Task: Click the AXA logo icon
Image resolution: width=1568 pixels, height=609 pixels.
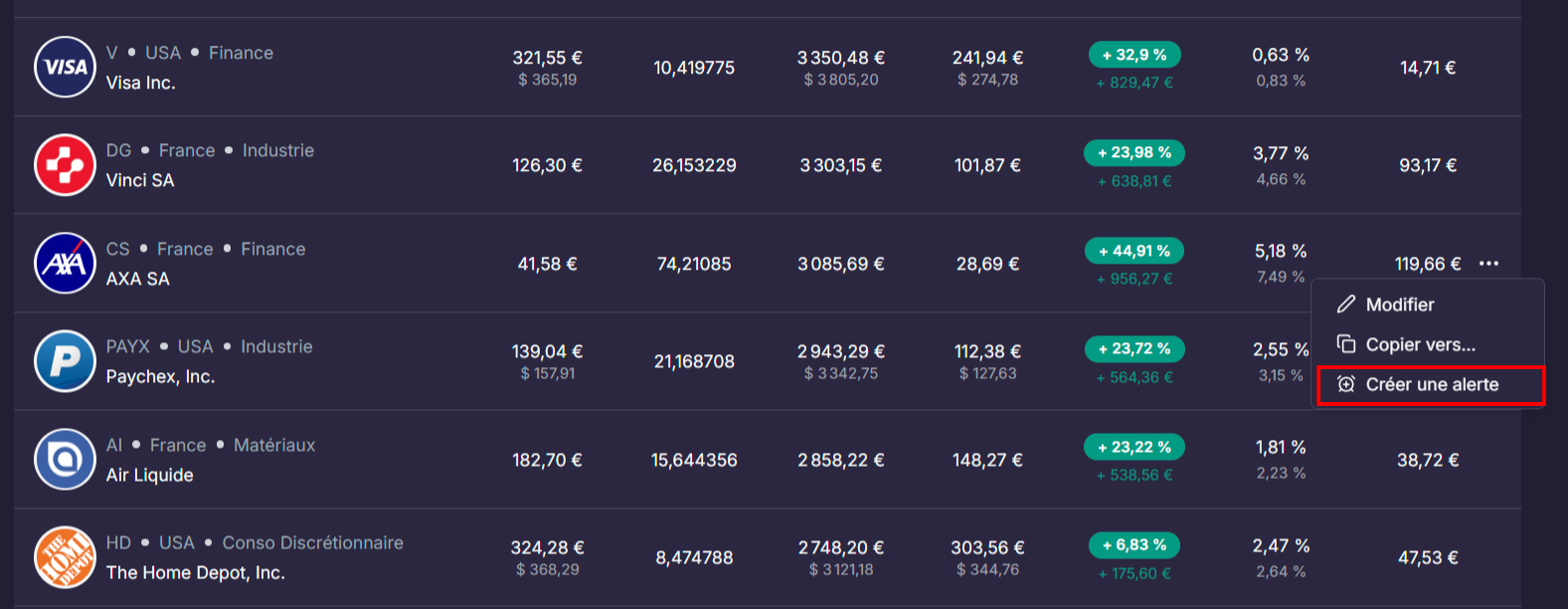Action: tap(65, 263)
